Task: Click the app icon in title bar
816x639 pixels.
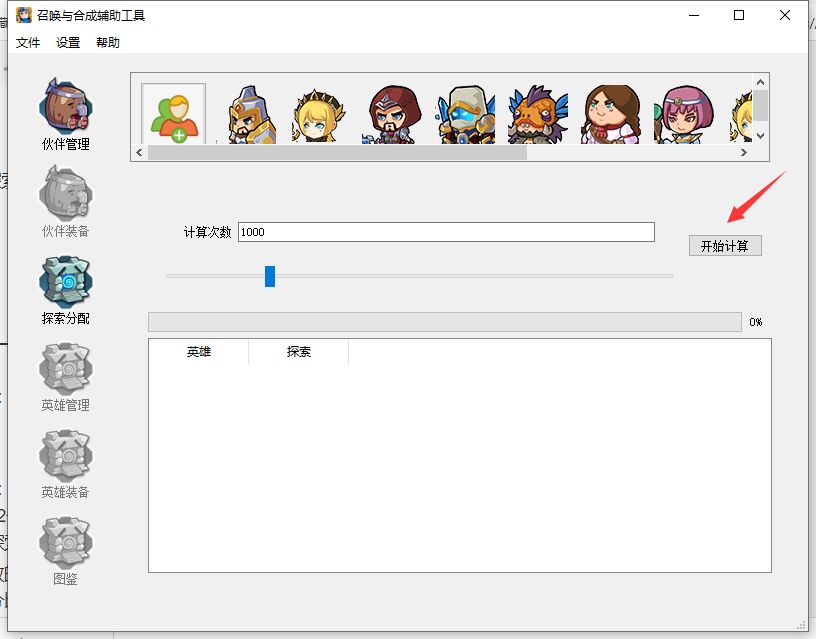Action: click(x=23, y=15)
